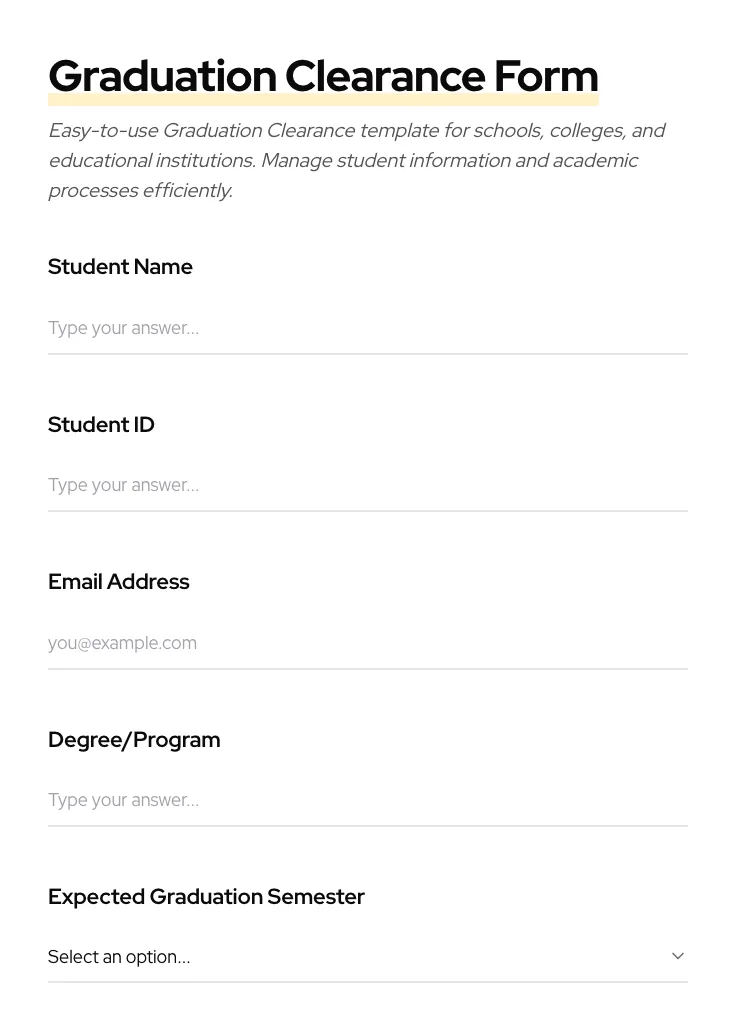Click the word "Clearance" in the title
This screenshot has height=1024, width=736.
(385, 76)
